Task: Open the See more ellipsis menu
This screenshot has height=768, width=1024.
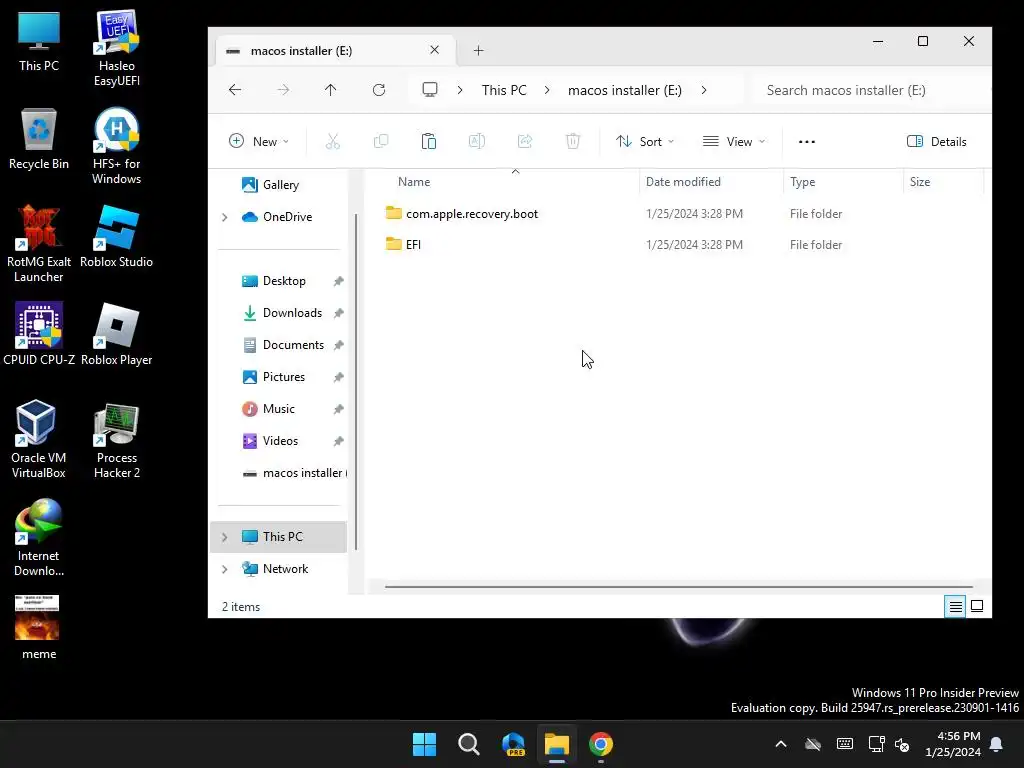Action: pyautogui.click(x=807, y=141)
